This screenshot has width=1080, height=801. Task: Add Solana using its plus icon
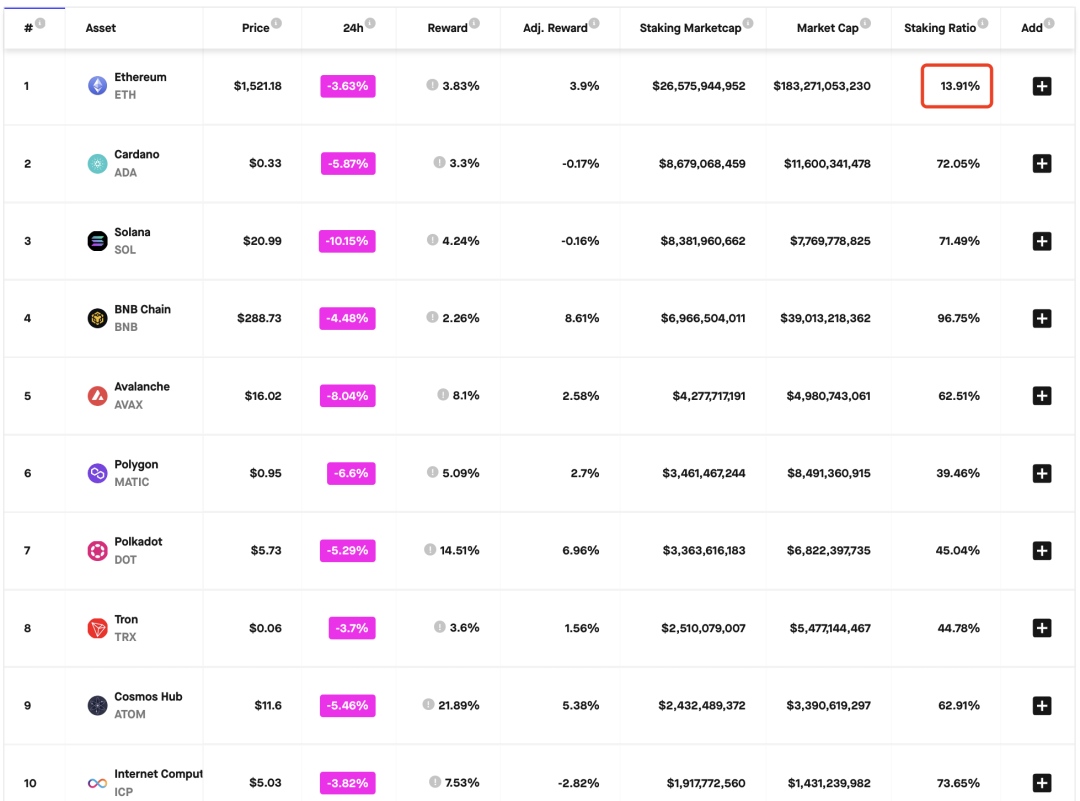1041,241
